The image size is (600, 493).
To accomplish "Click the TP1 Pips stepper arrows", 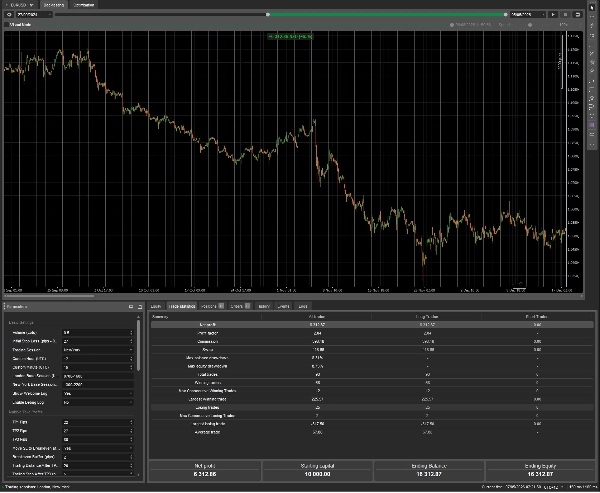I will tap(131, 422).
